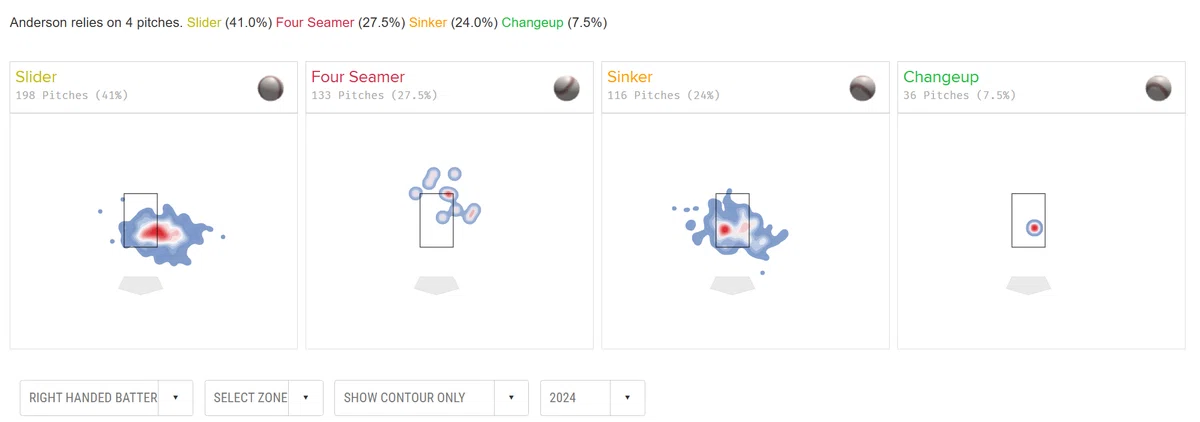Click the Slider heatmap red center
Screen dimensions: 1200x422
(153, 233)
